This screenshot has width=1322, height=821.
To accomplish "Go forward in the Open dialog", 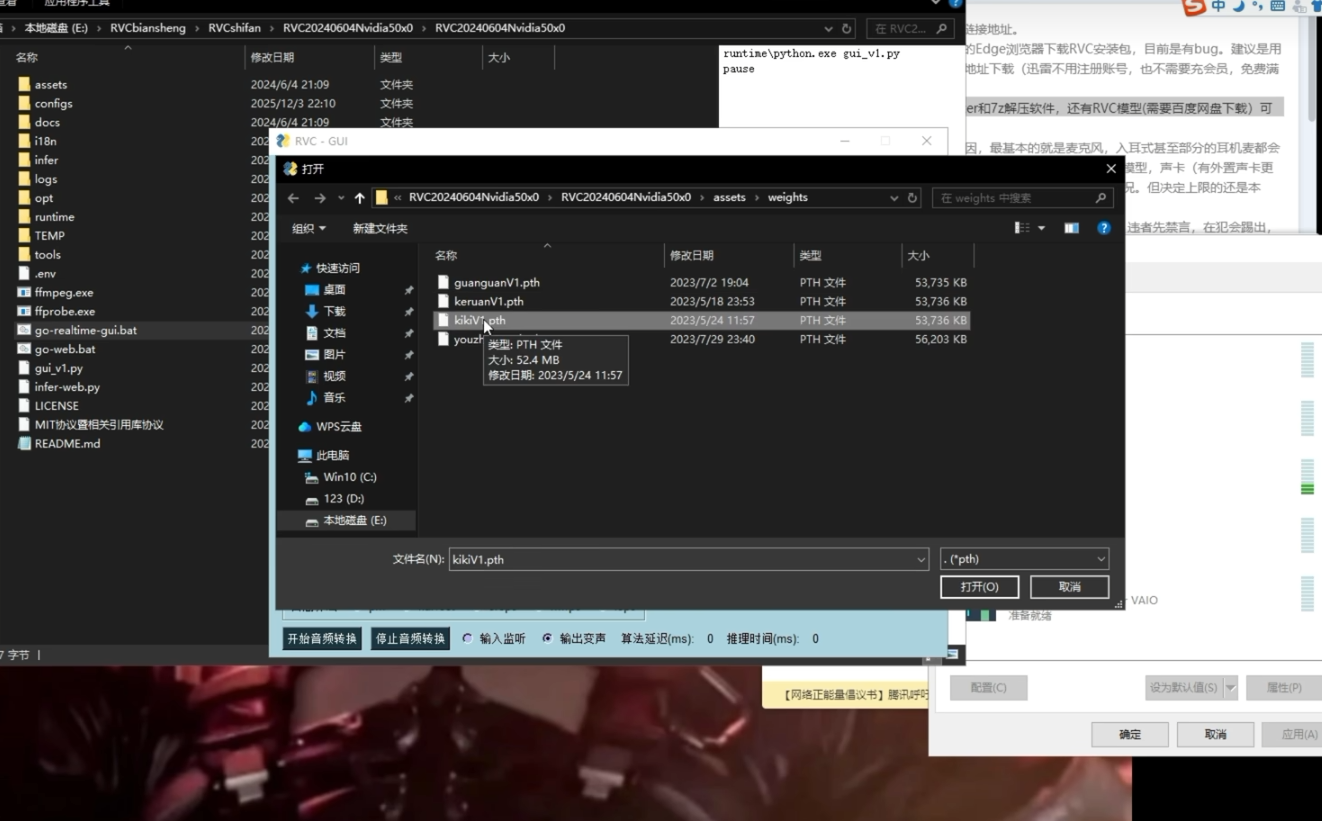I will (320, 198).
